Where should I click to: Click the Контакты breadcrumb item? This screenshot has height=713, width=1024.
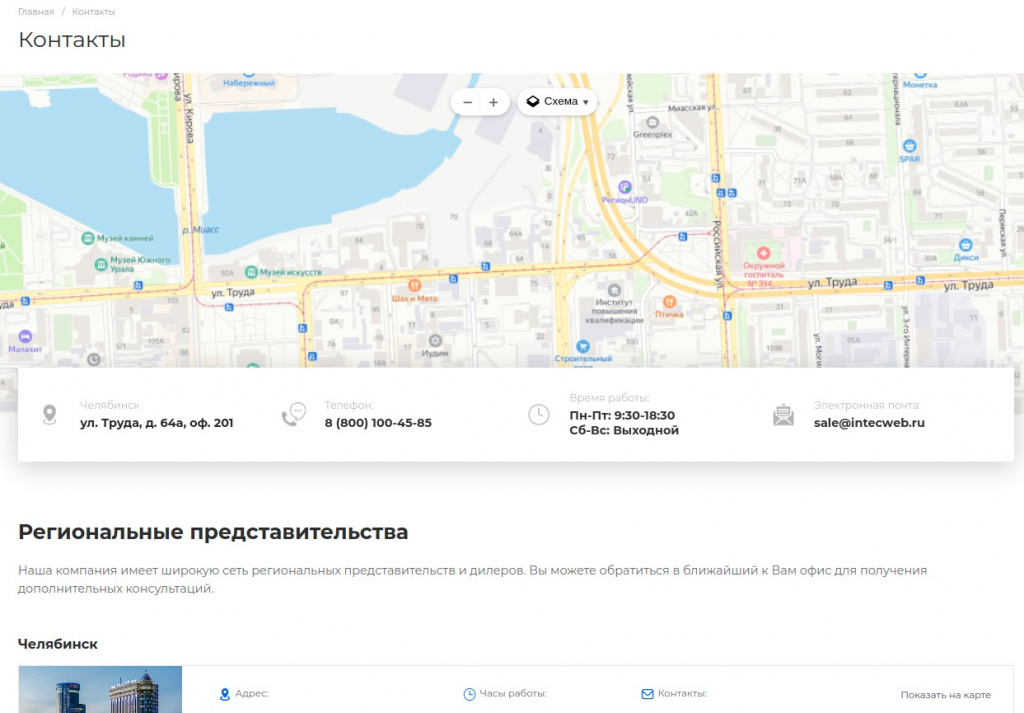[x=93, y=12]
